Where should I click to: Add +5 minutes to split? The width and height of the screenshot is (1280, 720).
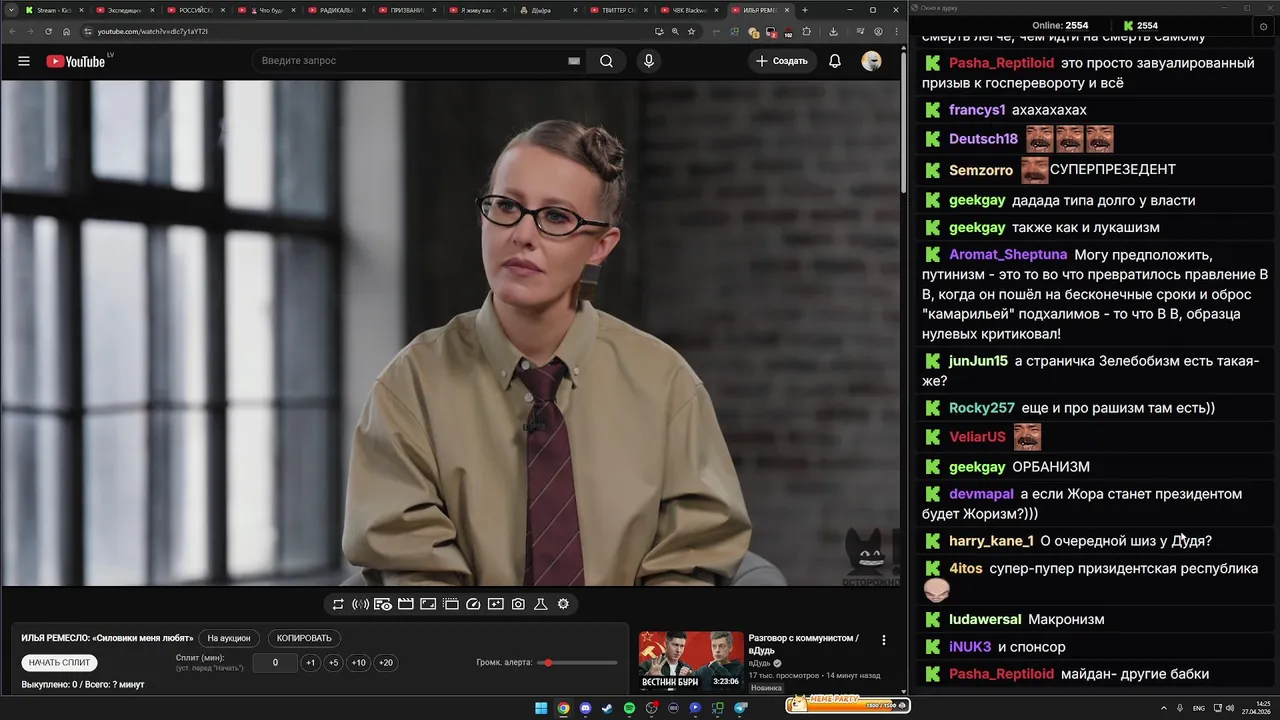tap(333, 662)
